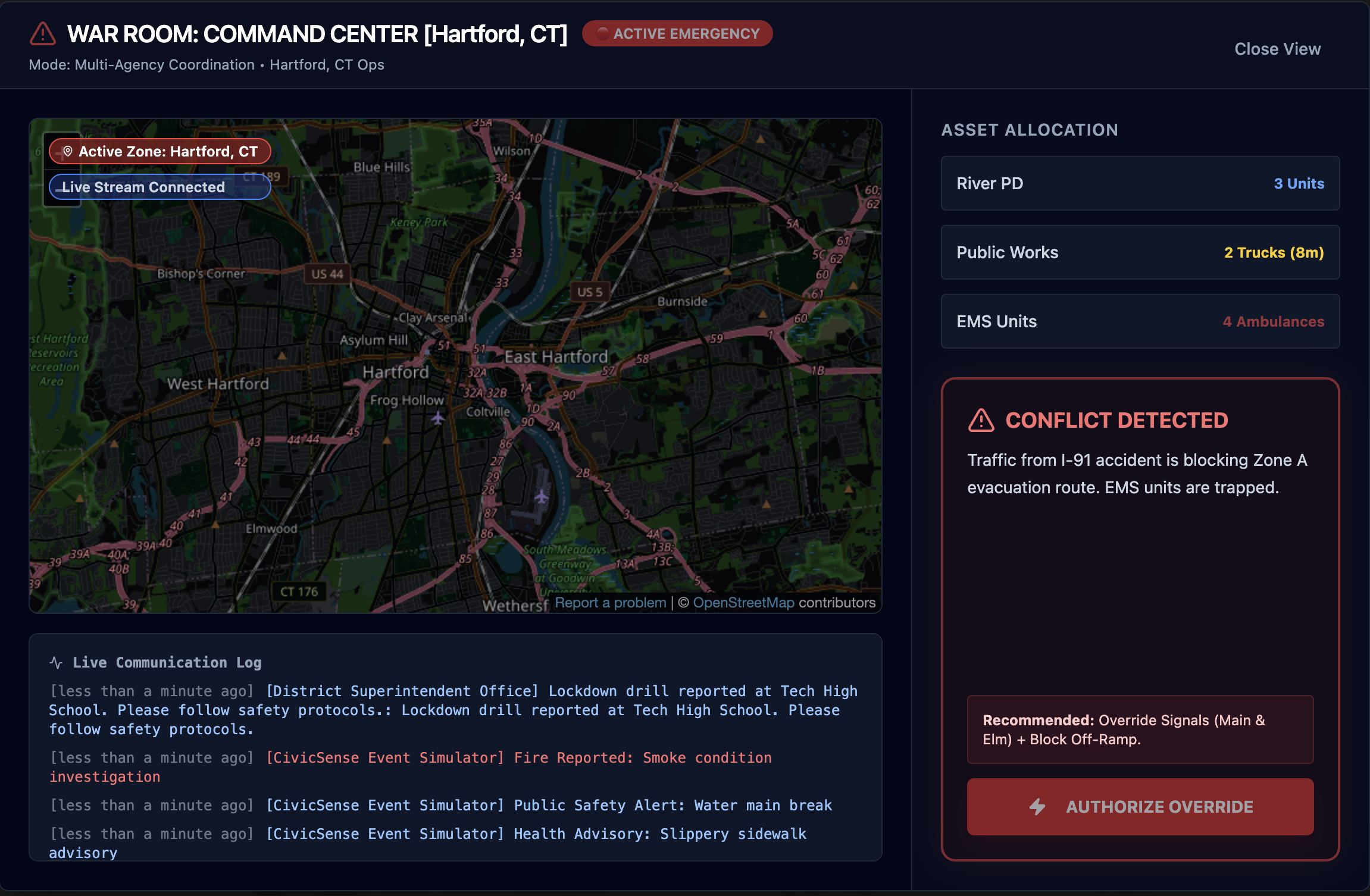Click lightning bolt icon on override button
Viewport: 1370px width, 896px height.
click(1037, 807)
